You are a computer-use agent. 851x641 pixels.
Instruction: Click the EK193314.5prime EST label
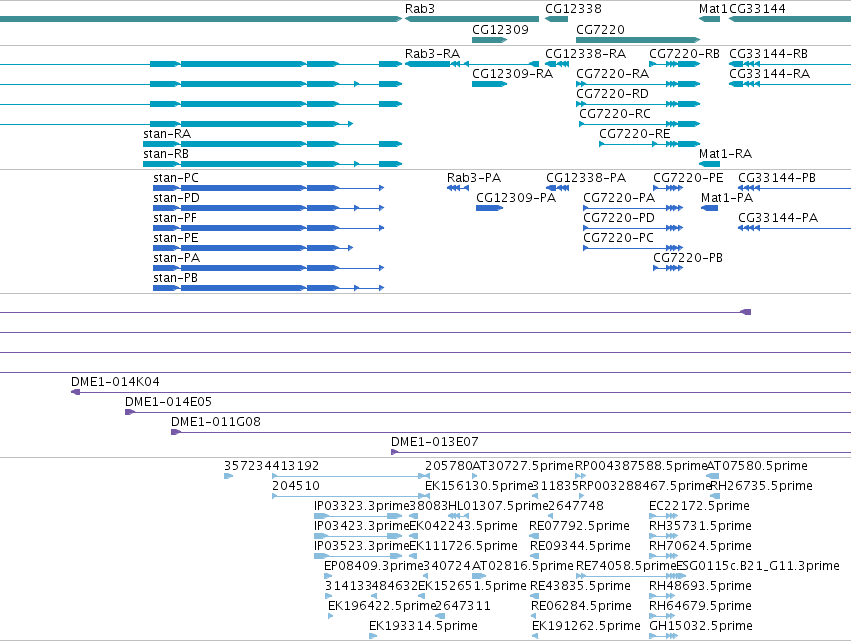click(423, 626)
